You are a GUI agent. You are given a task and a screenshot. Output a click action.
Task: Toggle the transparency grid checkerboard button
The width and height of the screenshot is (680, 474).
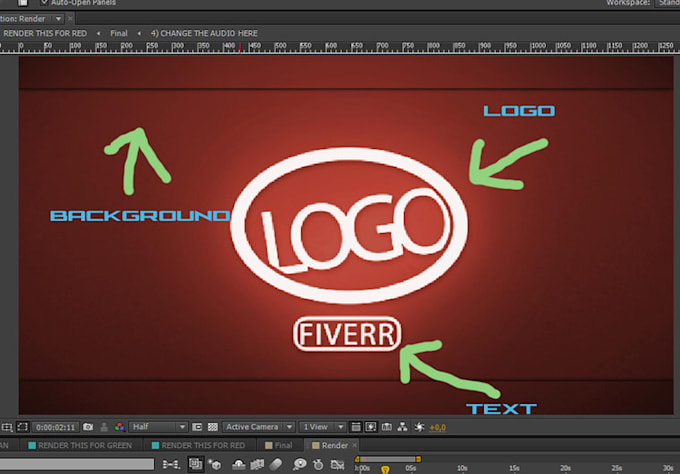coord(212,427)
